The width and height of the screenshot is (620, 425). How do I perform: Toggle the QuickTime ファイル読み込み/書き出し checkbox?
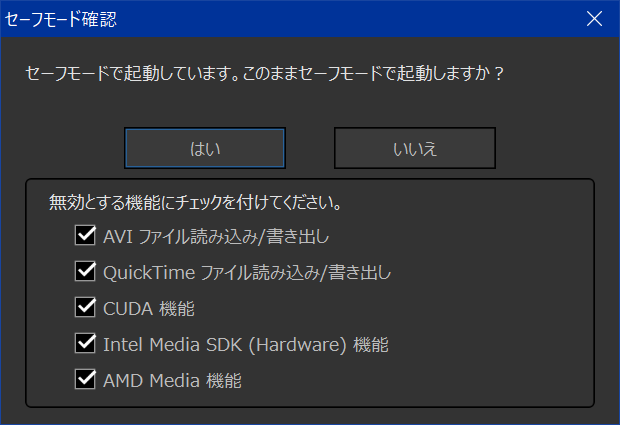point(85,272)
